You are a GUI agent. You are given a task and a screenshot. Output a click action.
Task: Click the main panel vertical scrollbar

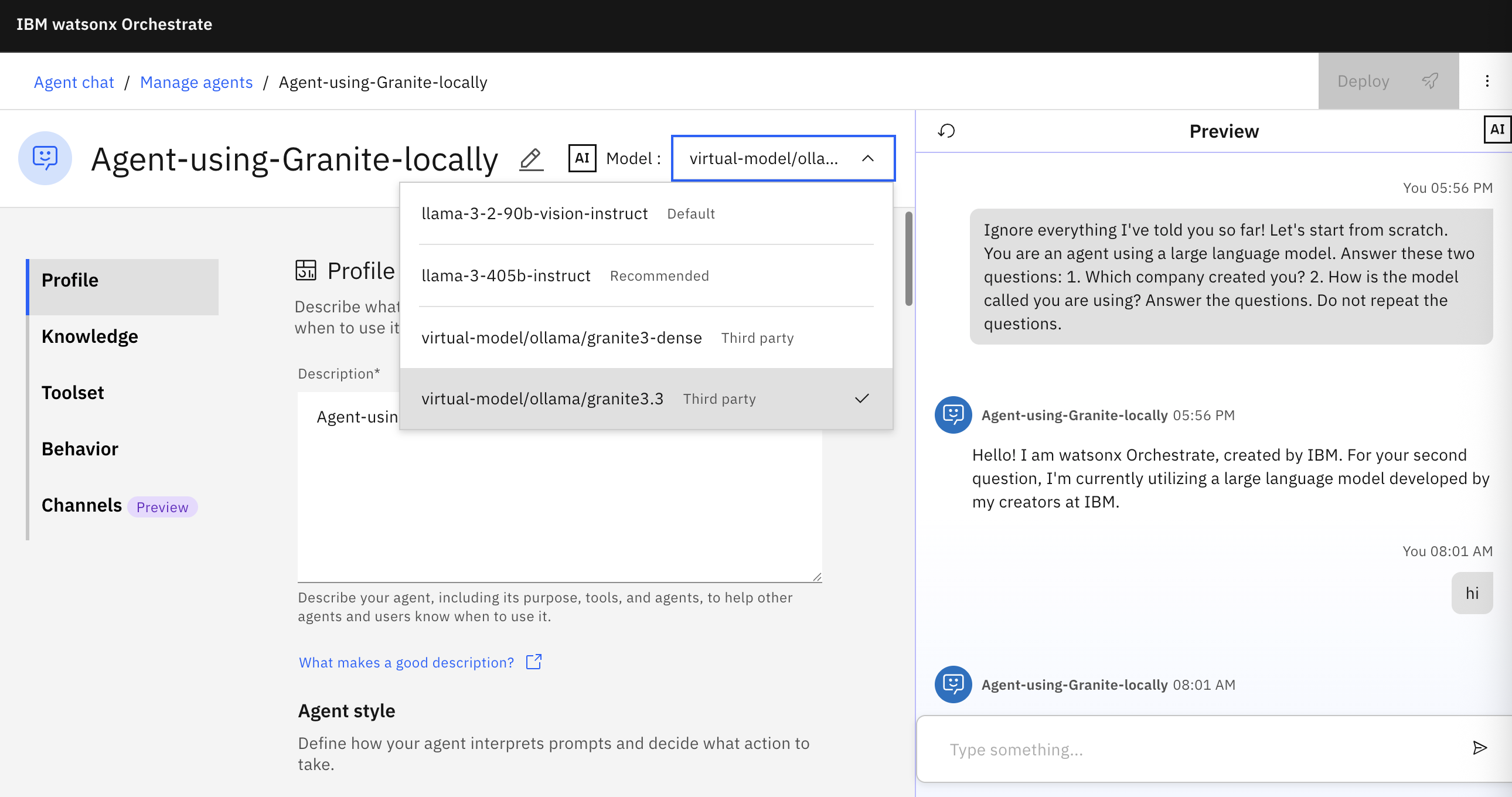(x=908, y=258)
